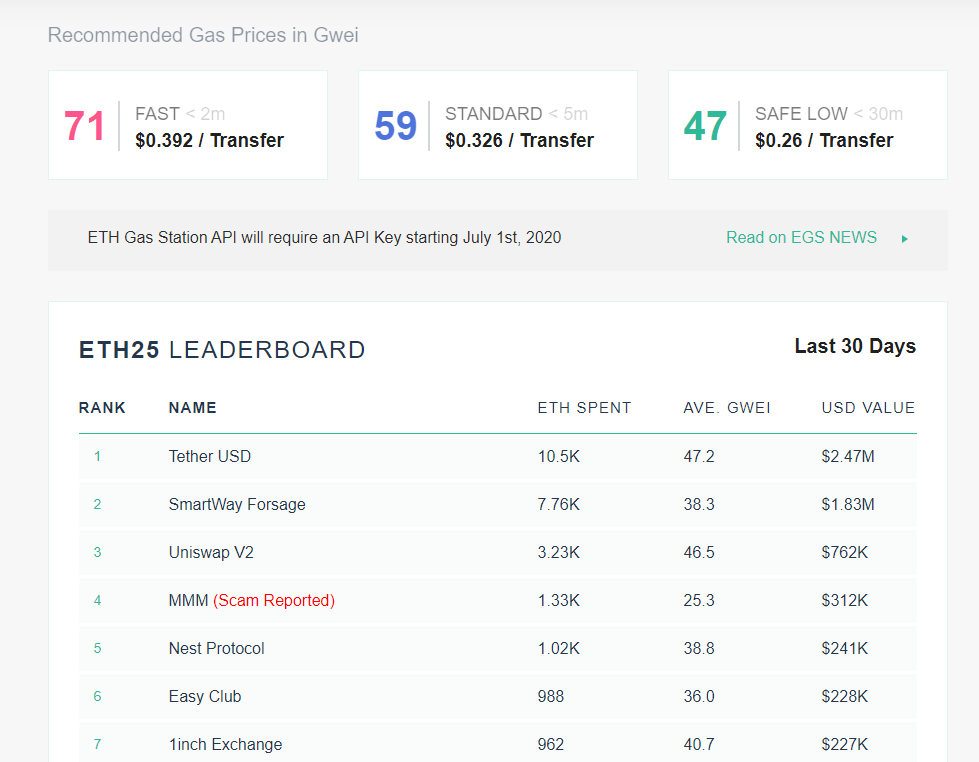
Task: Click MMM's 1.33K ETH spent value
Action: coord(559,601)
